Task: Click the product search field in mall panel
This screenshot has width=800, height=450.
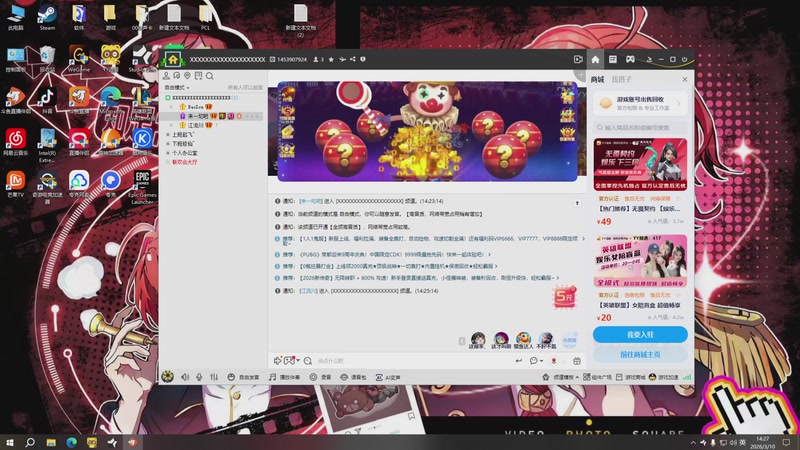Action: coord(640,128)
